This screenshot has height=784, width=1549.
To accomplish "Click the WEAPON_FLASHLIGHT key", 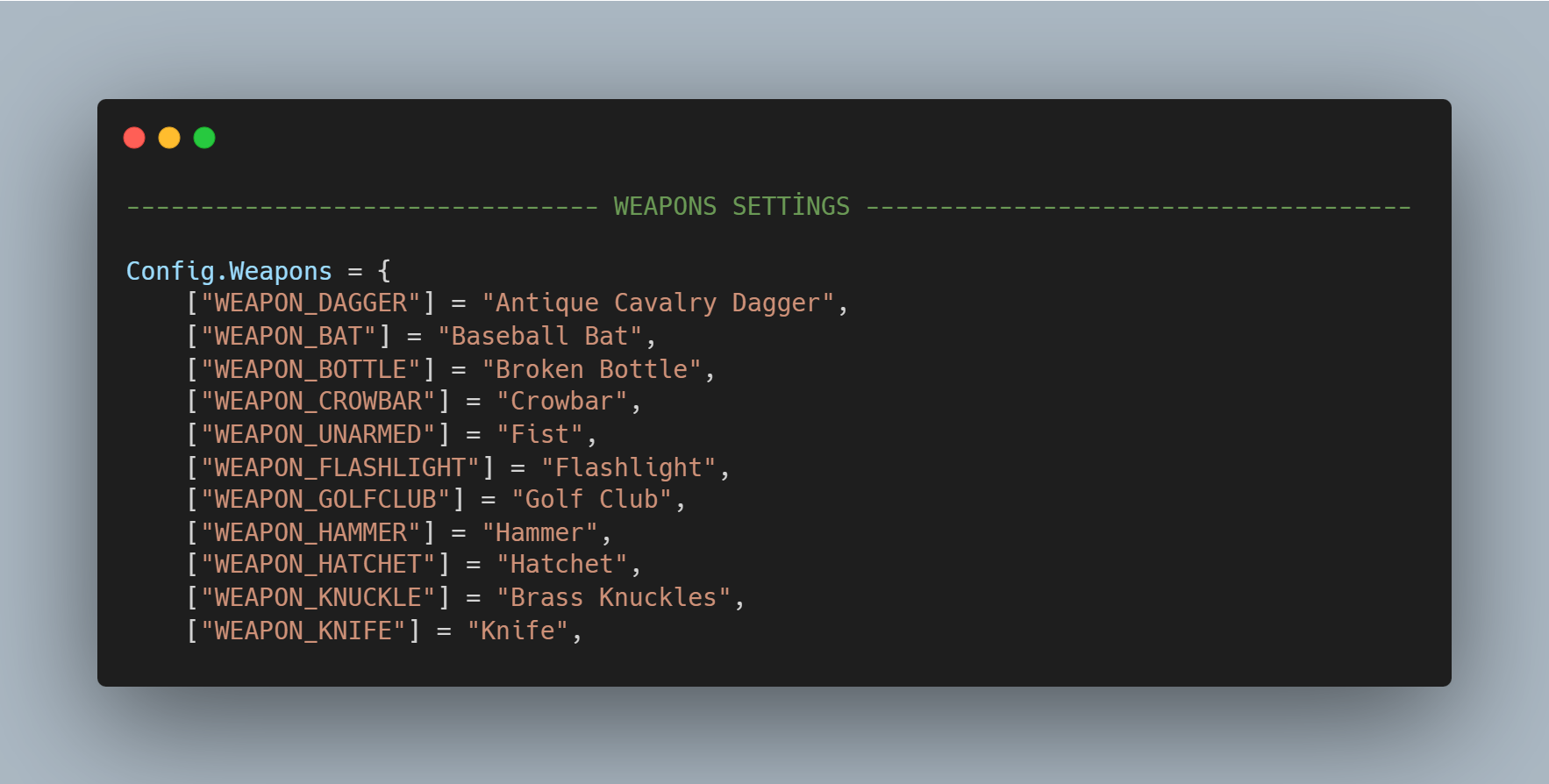I will tap(339, 467).
